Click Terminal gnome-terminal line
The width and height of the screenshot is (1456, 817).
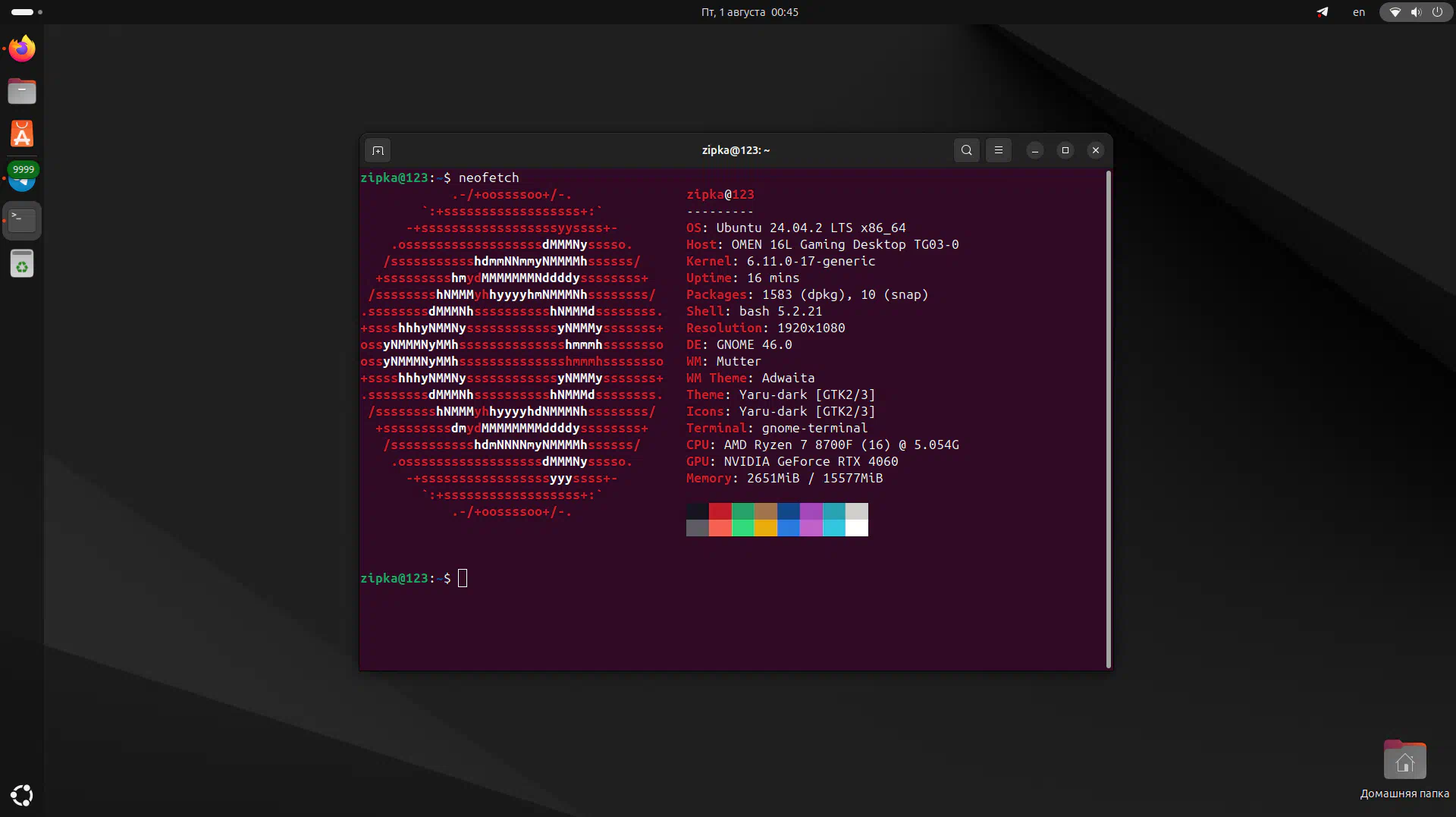(x=777, y=428)
